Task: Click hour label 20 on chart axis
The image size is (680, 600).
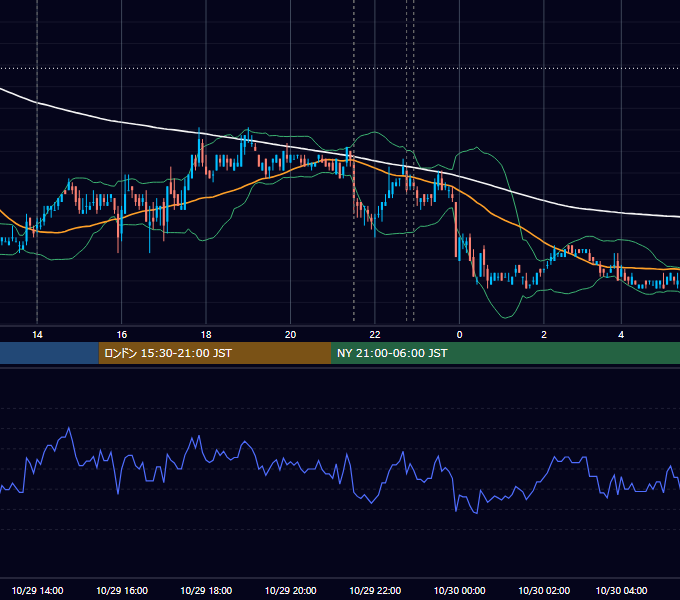Action: pyautogui.click(x=291, y=335)
